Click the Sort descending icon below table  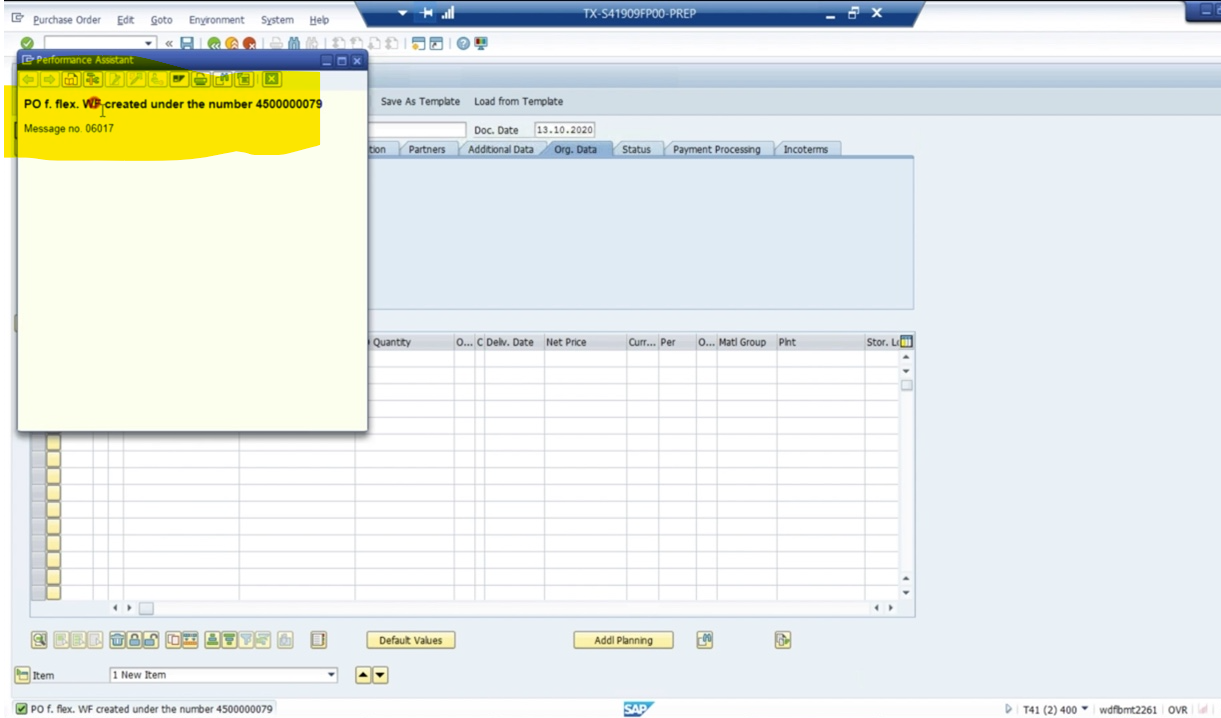point(228,639)
